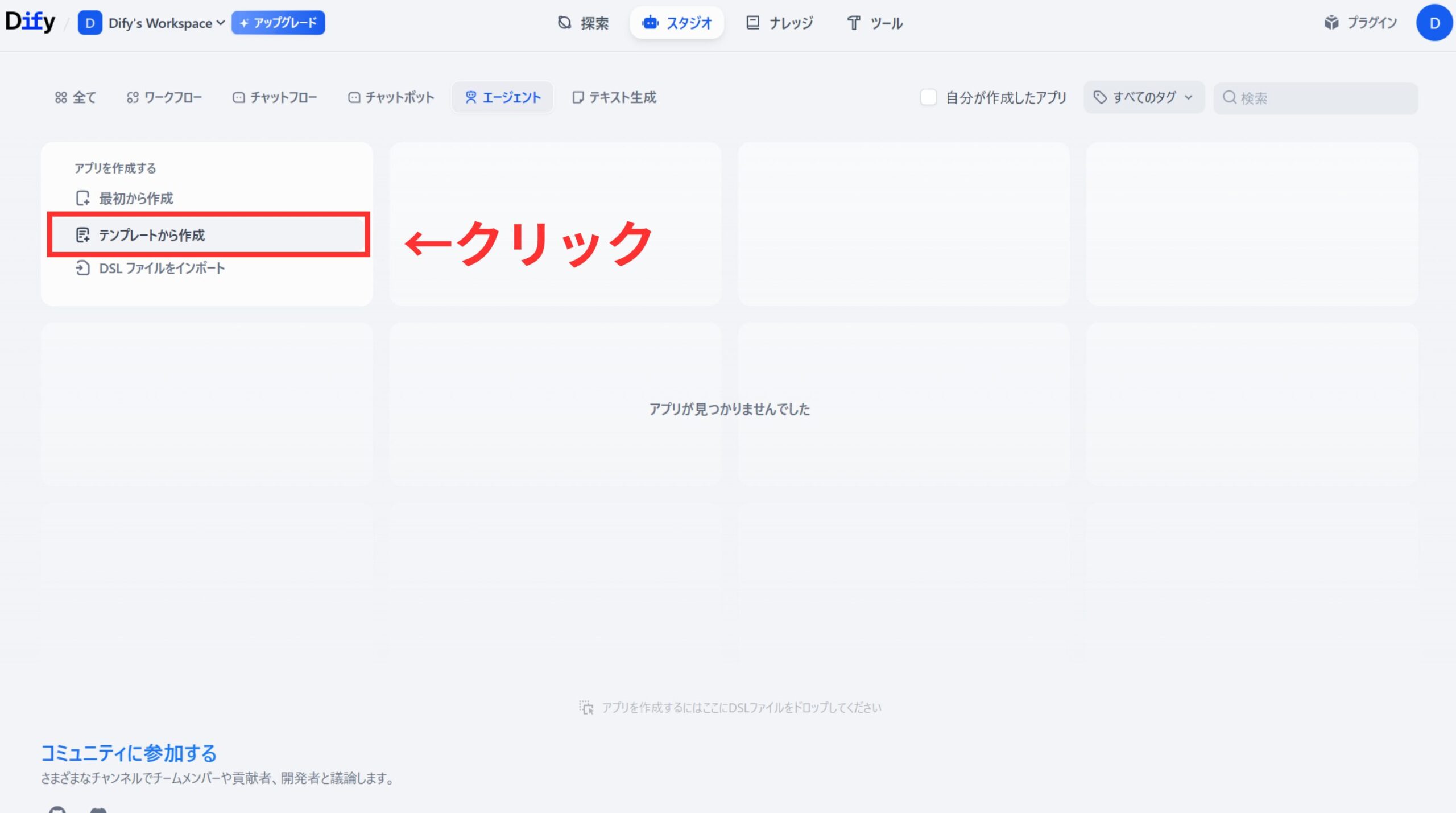Click the sparkle icon on アップグレード
The image size is (1456, 813).
click(244, 23)
